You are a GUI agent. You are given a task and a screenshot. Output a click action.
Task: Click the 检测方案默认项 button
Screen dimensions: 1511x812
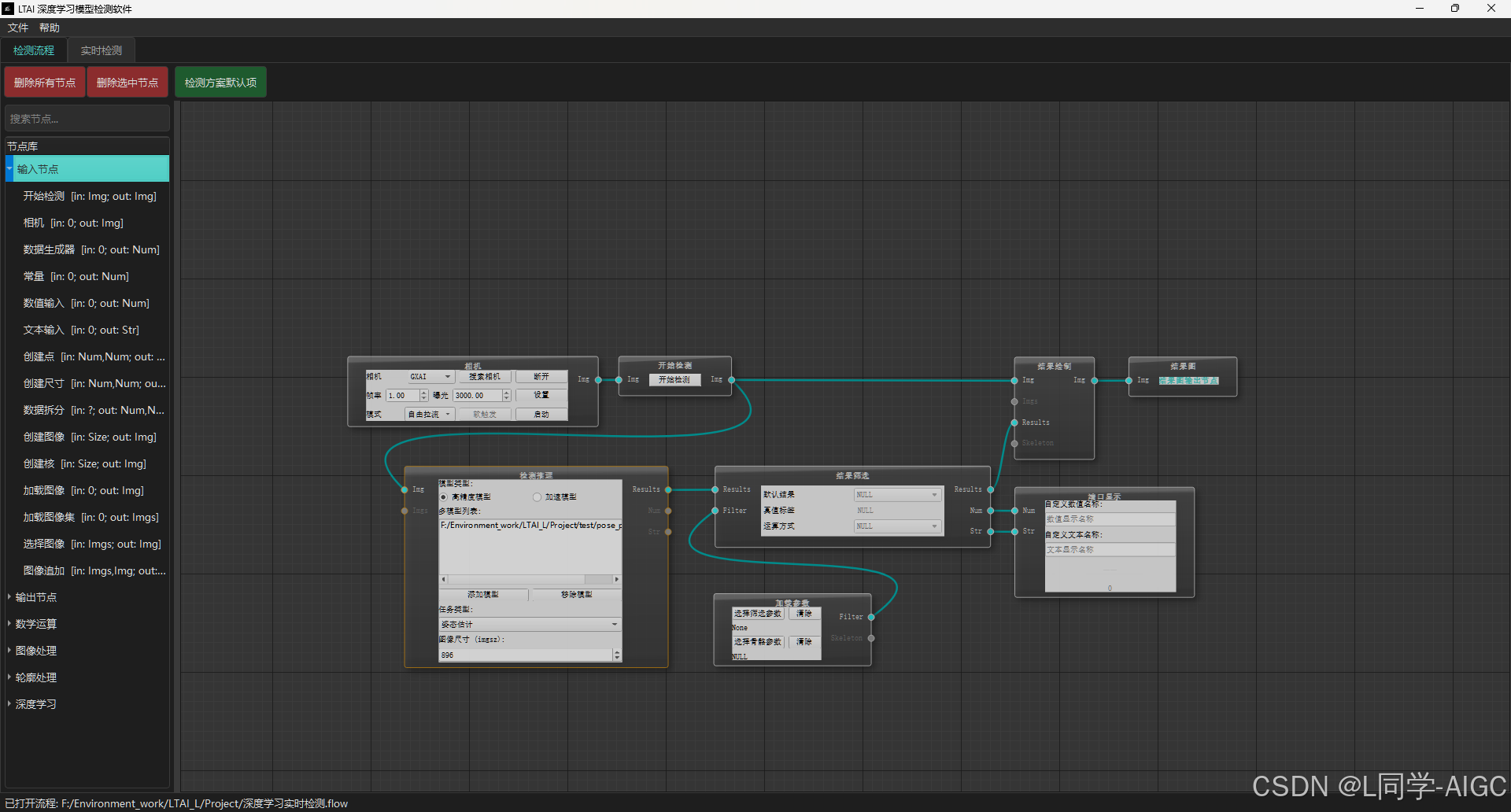click(220, 83)
